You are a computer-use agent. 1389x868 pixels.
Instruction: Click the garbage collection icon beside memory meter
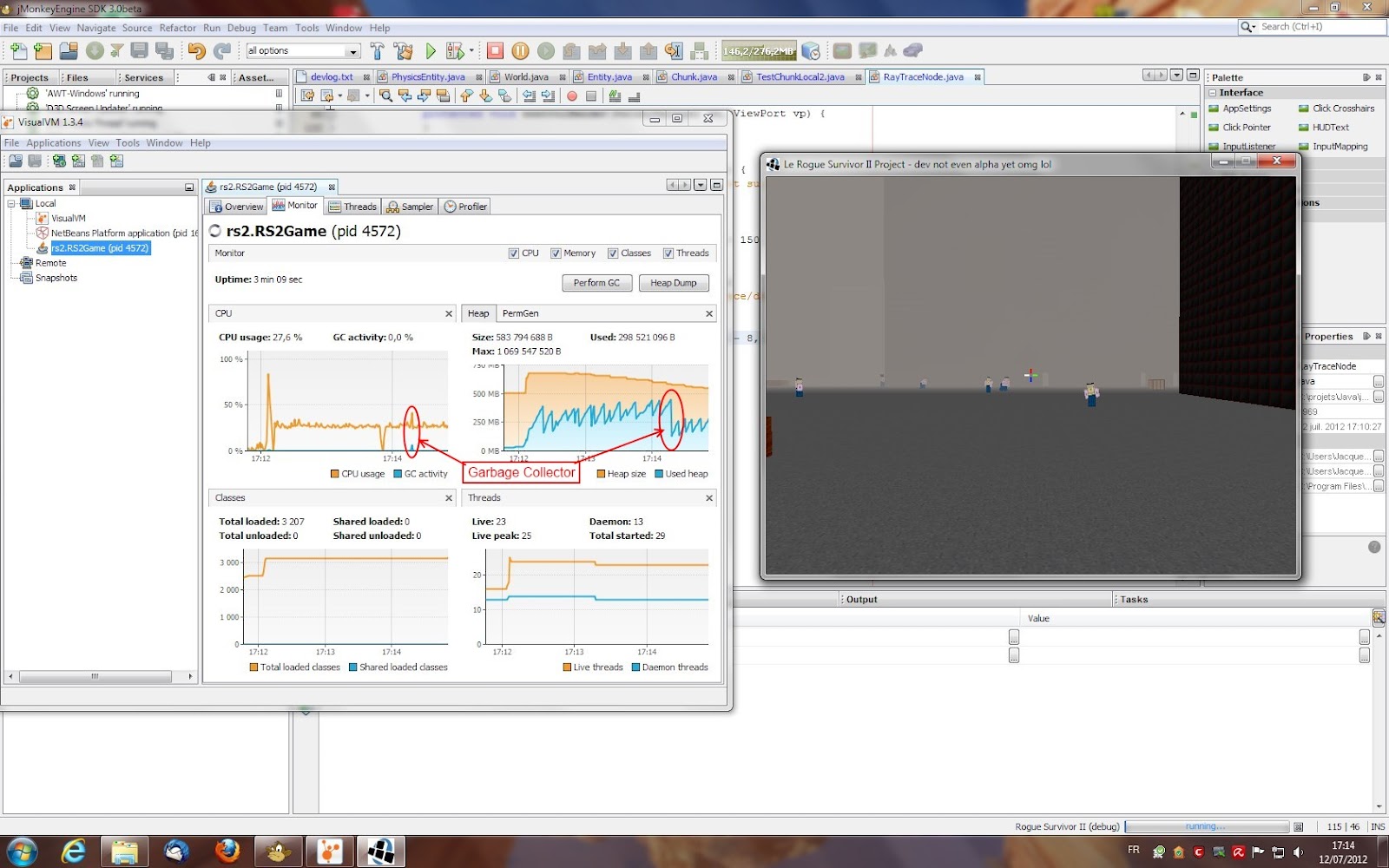[811, 51]
